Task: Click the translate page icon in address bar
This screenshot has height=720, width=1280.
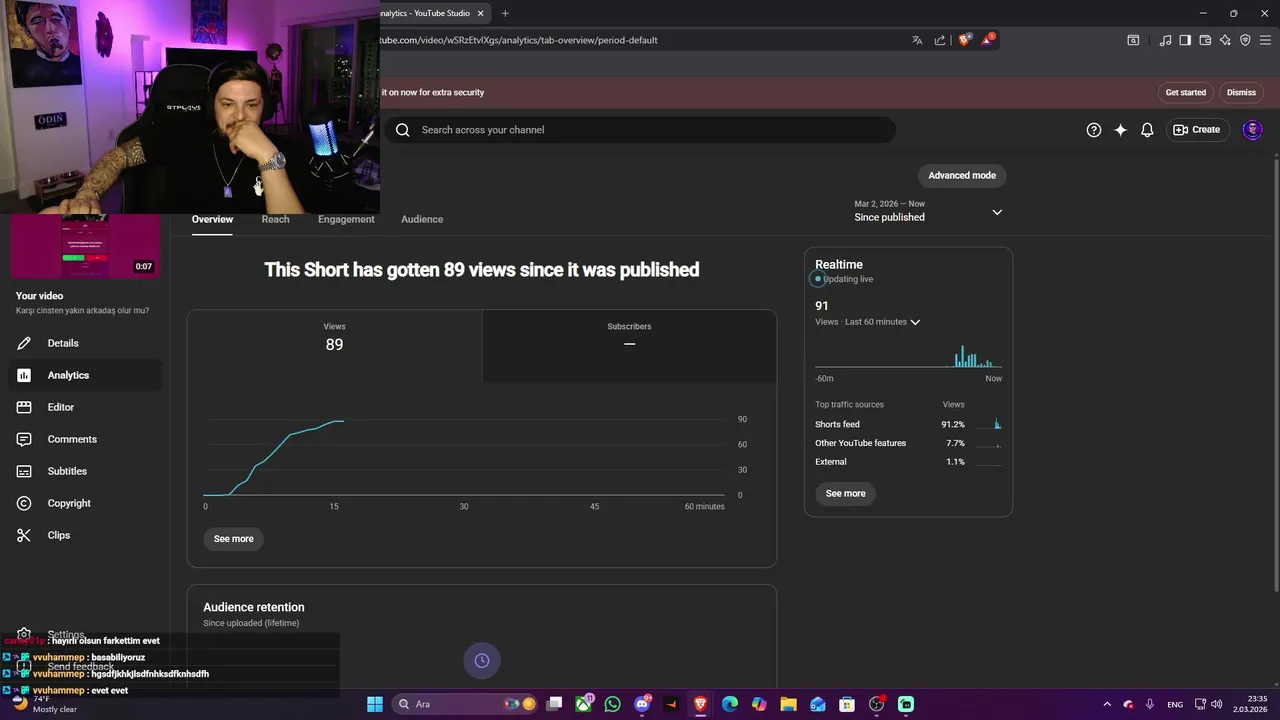Action: pyautogui.click(x=917, y=40)
